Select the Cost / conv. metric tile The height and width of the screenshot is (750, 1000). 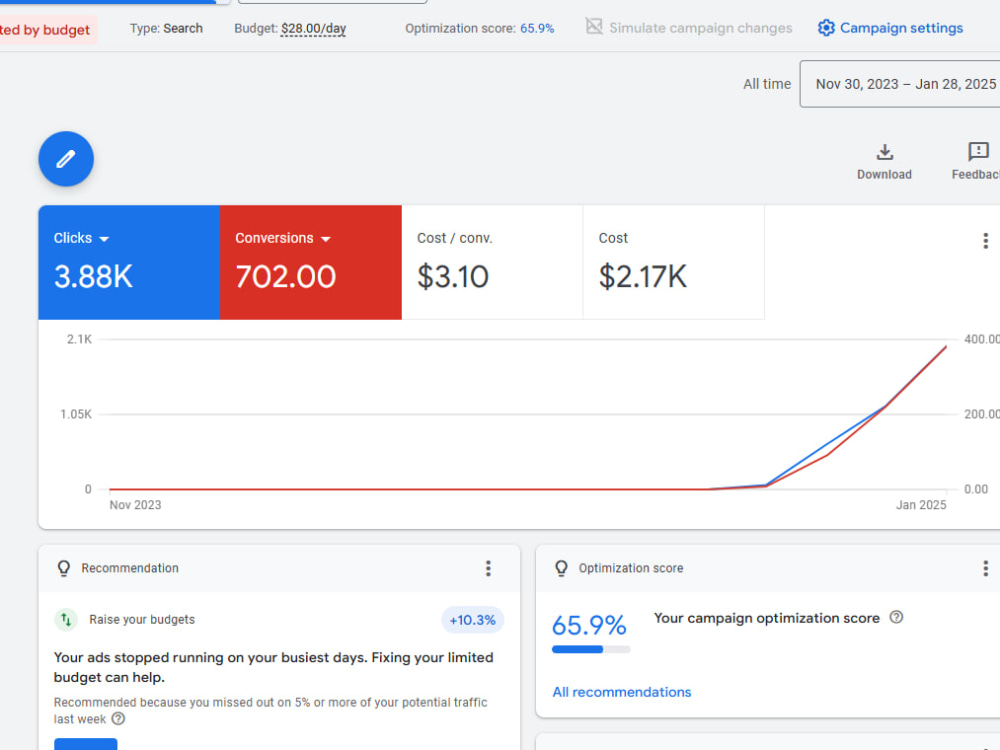[492, 262]
